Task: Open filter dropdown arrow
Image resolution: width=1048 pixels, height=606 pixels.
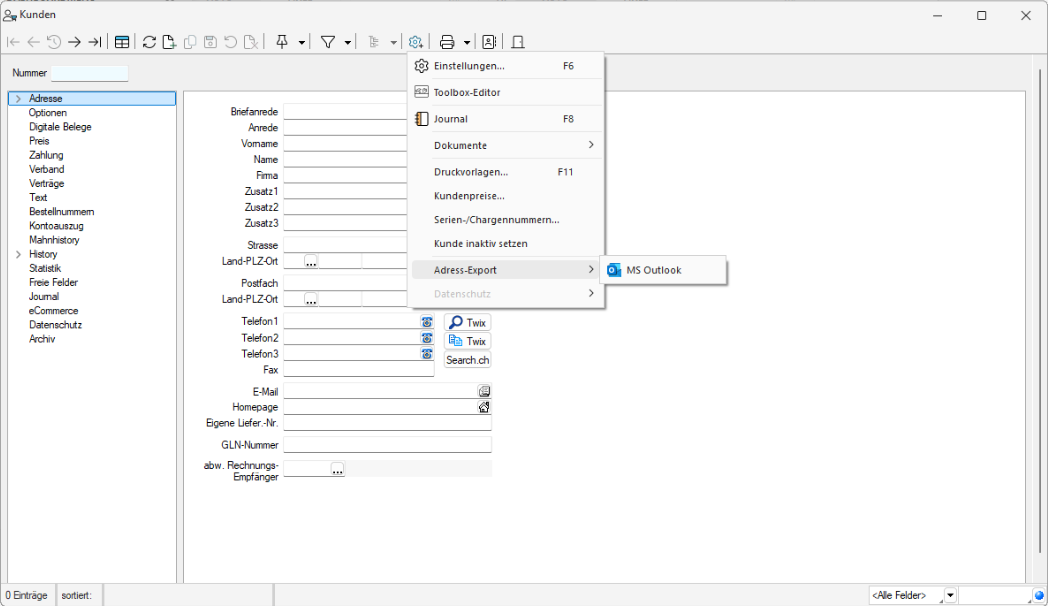Action: coord(348,43)
